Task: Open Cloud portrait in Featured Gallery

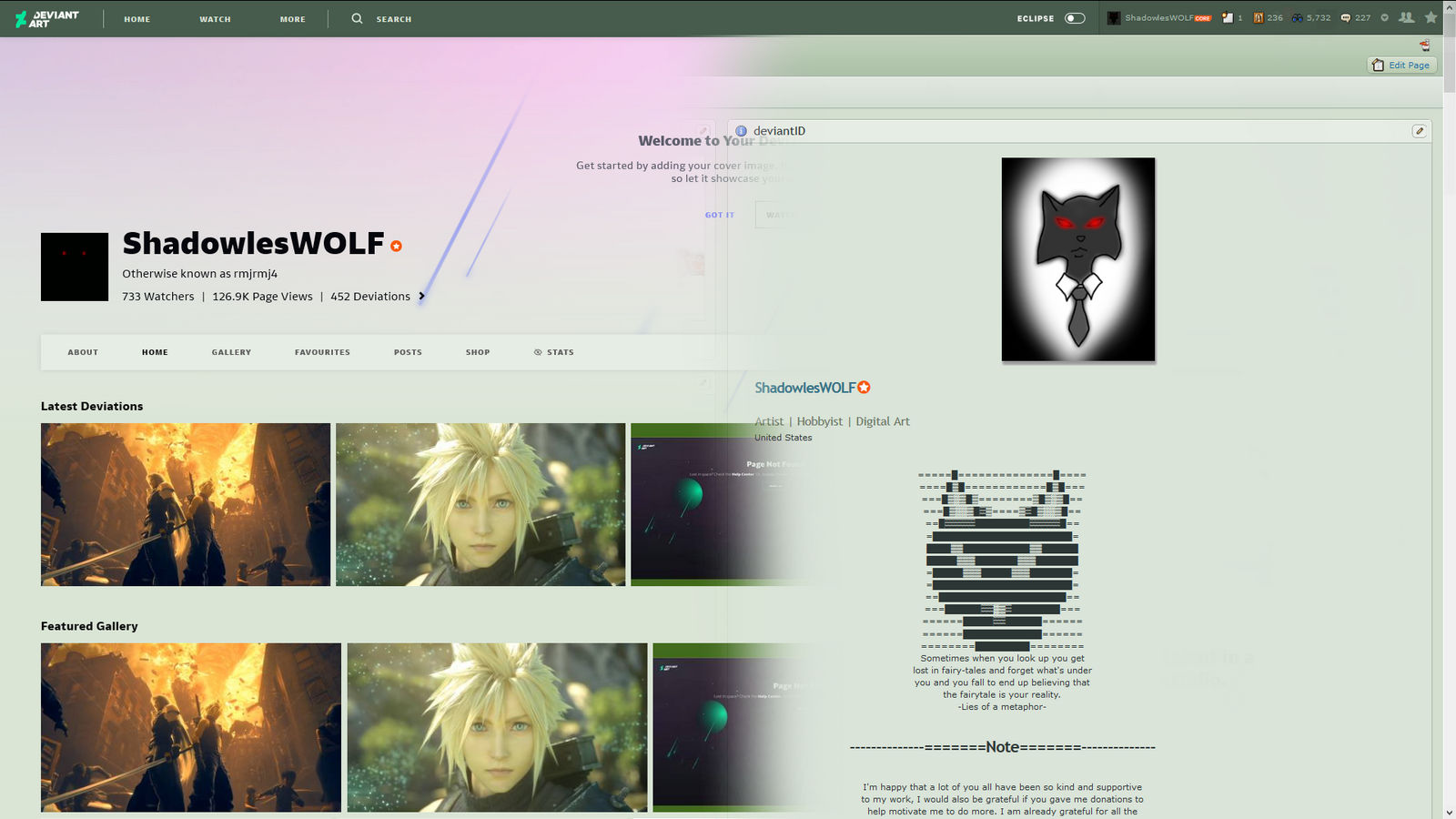Action: click(x=497, y=727)
